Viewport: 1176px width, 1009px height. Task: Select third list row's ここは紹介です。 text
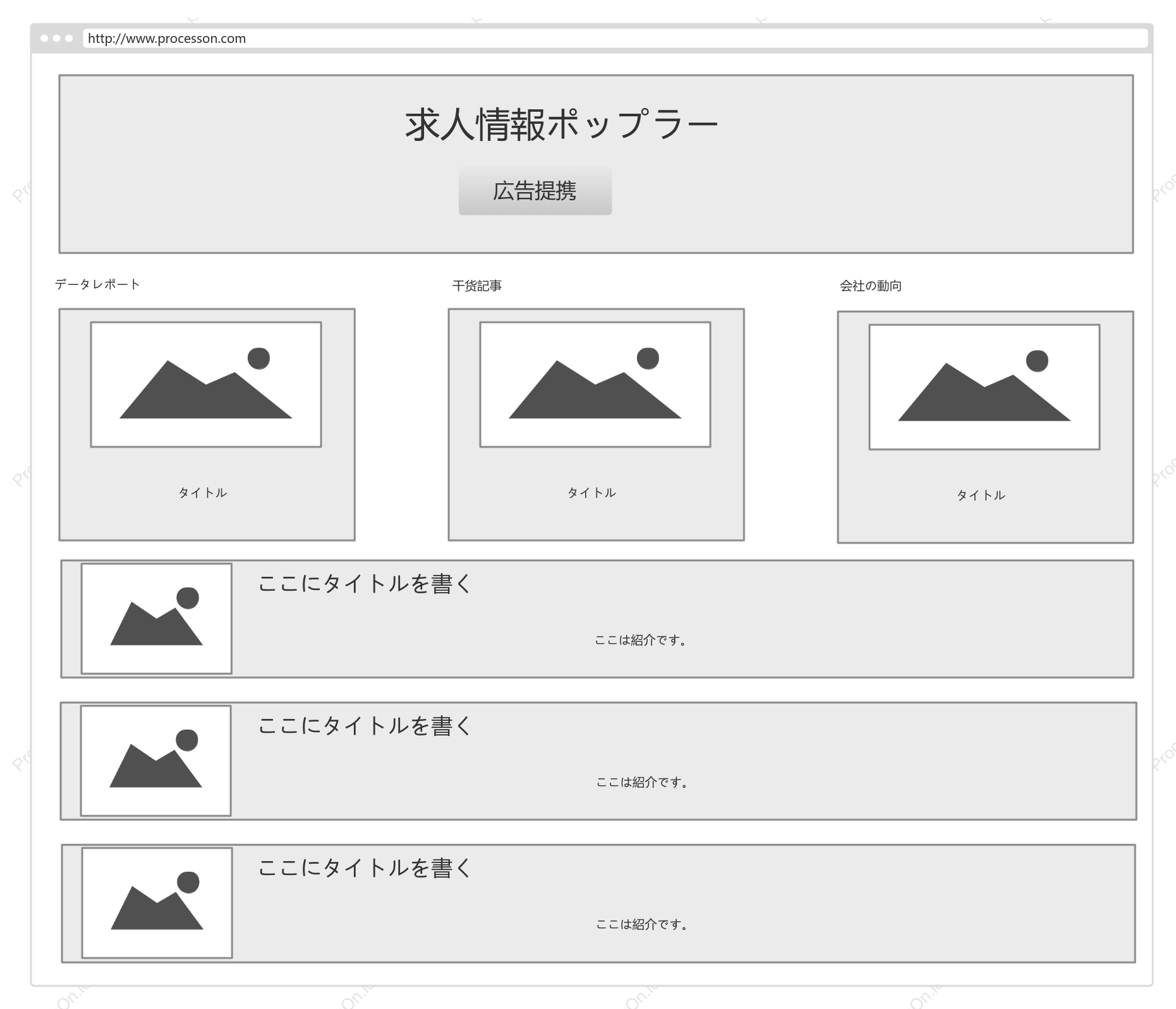coord(642,924)
